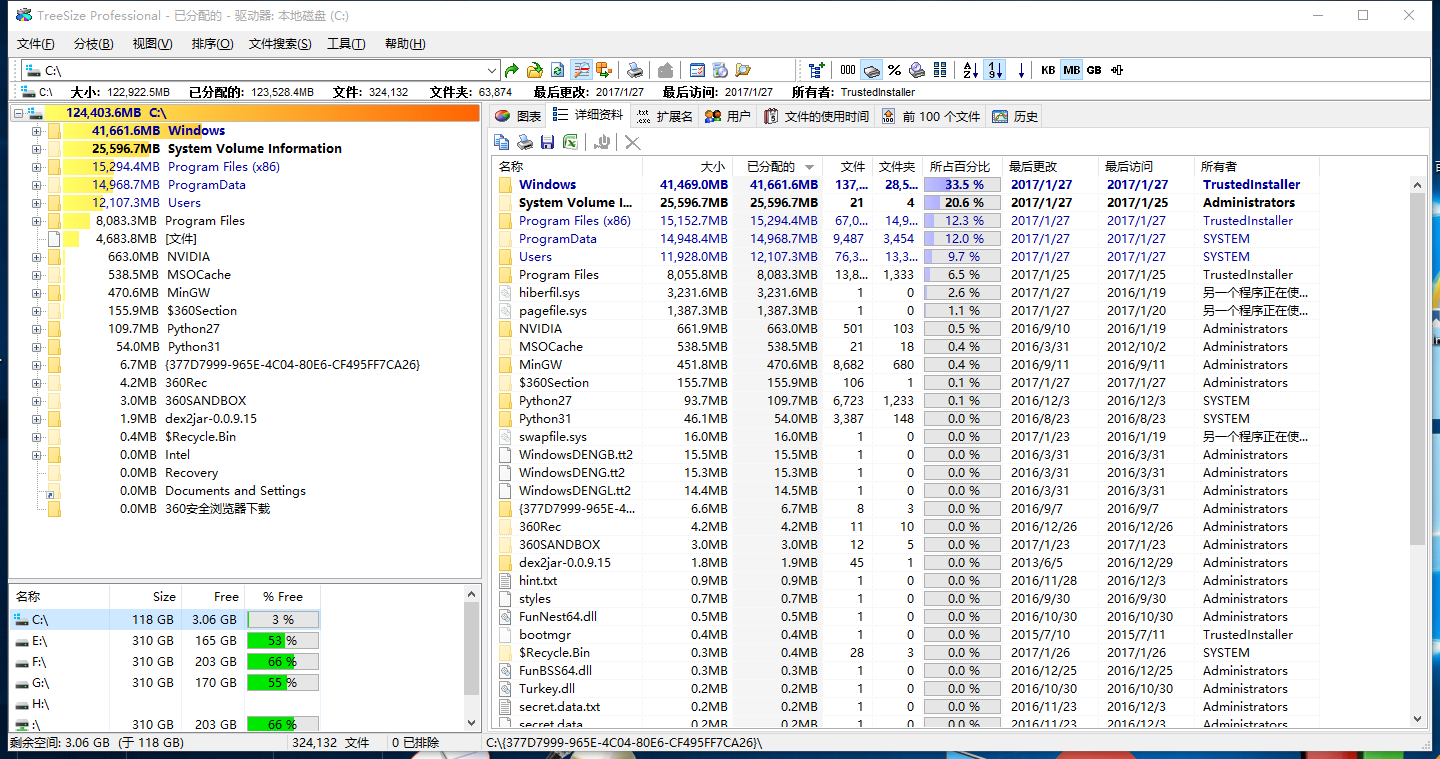Click the disc icon in the main toolbar

[720, 70]
